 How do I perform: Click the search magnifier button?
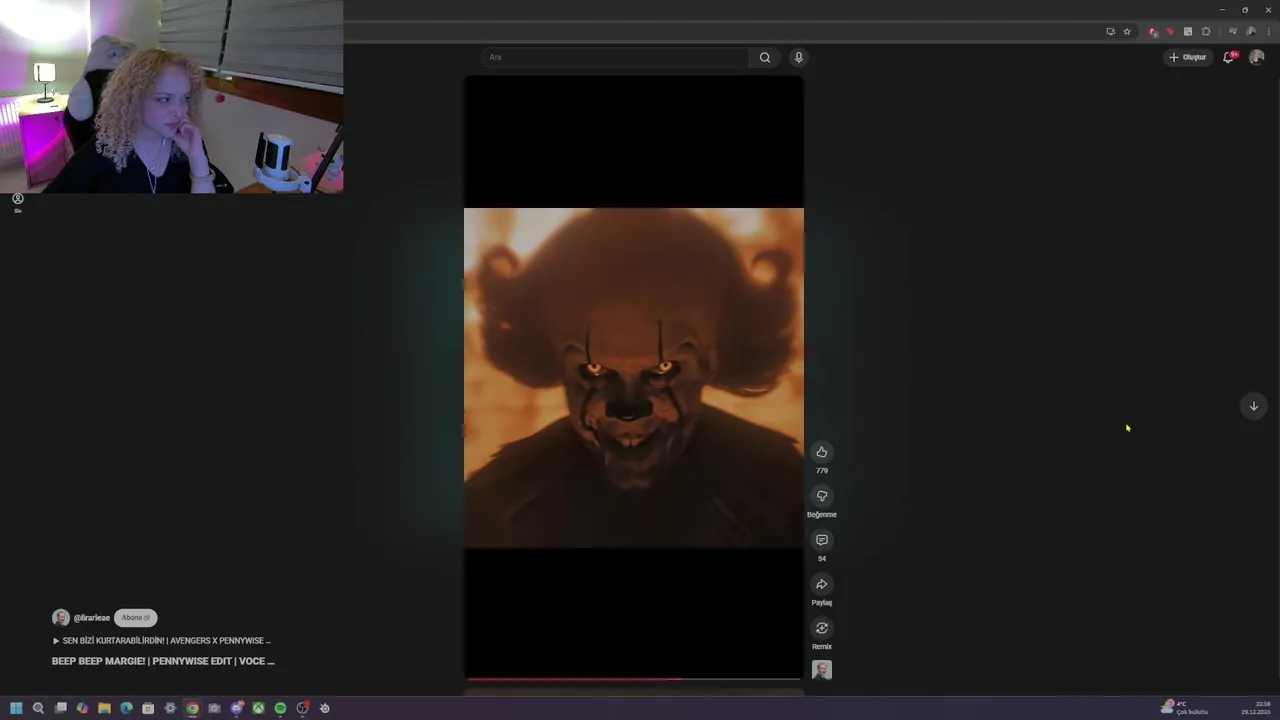765,57
